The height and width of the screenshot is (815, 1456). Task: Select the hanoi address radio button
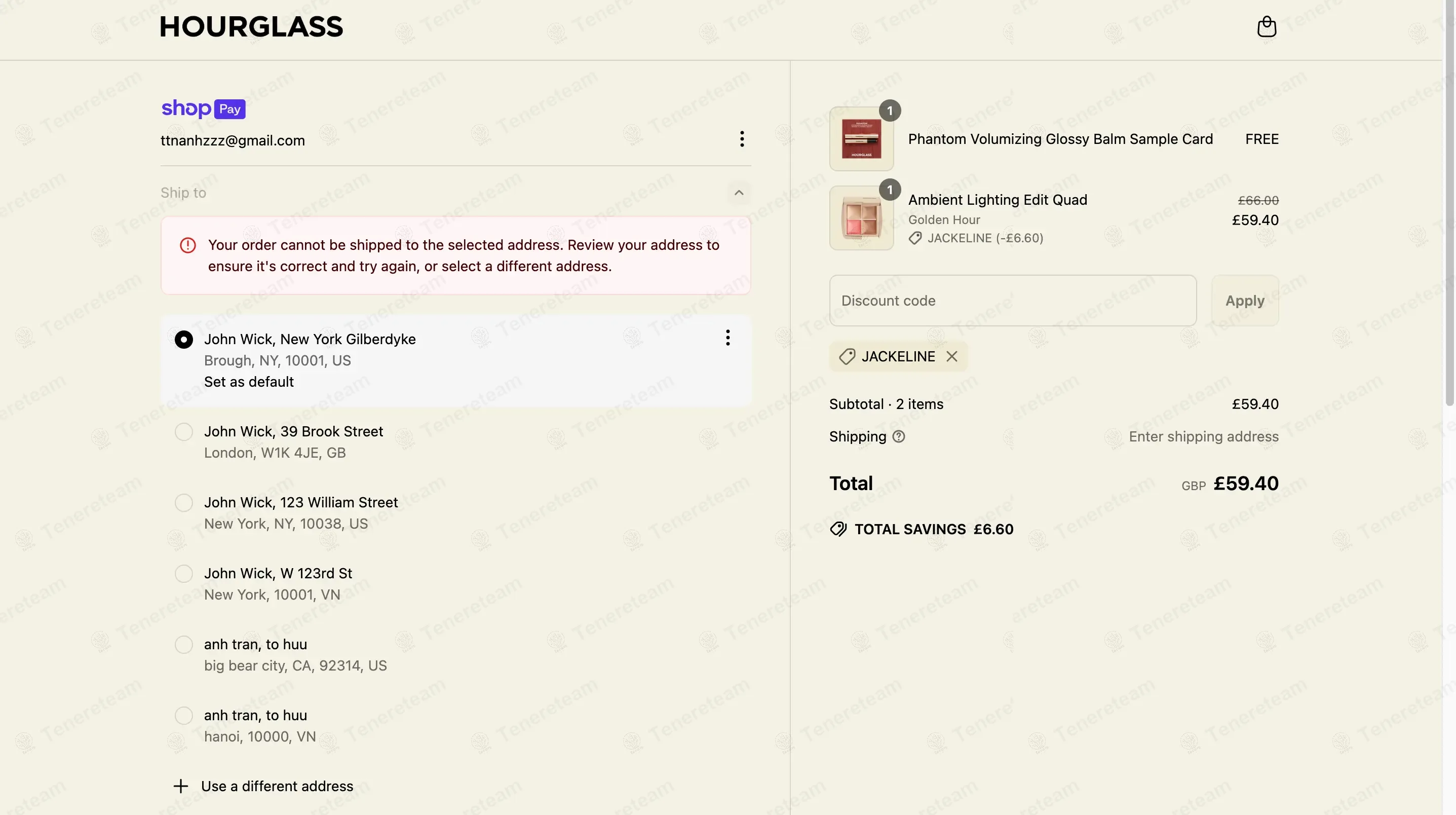[x=184, y=716]
